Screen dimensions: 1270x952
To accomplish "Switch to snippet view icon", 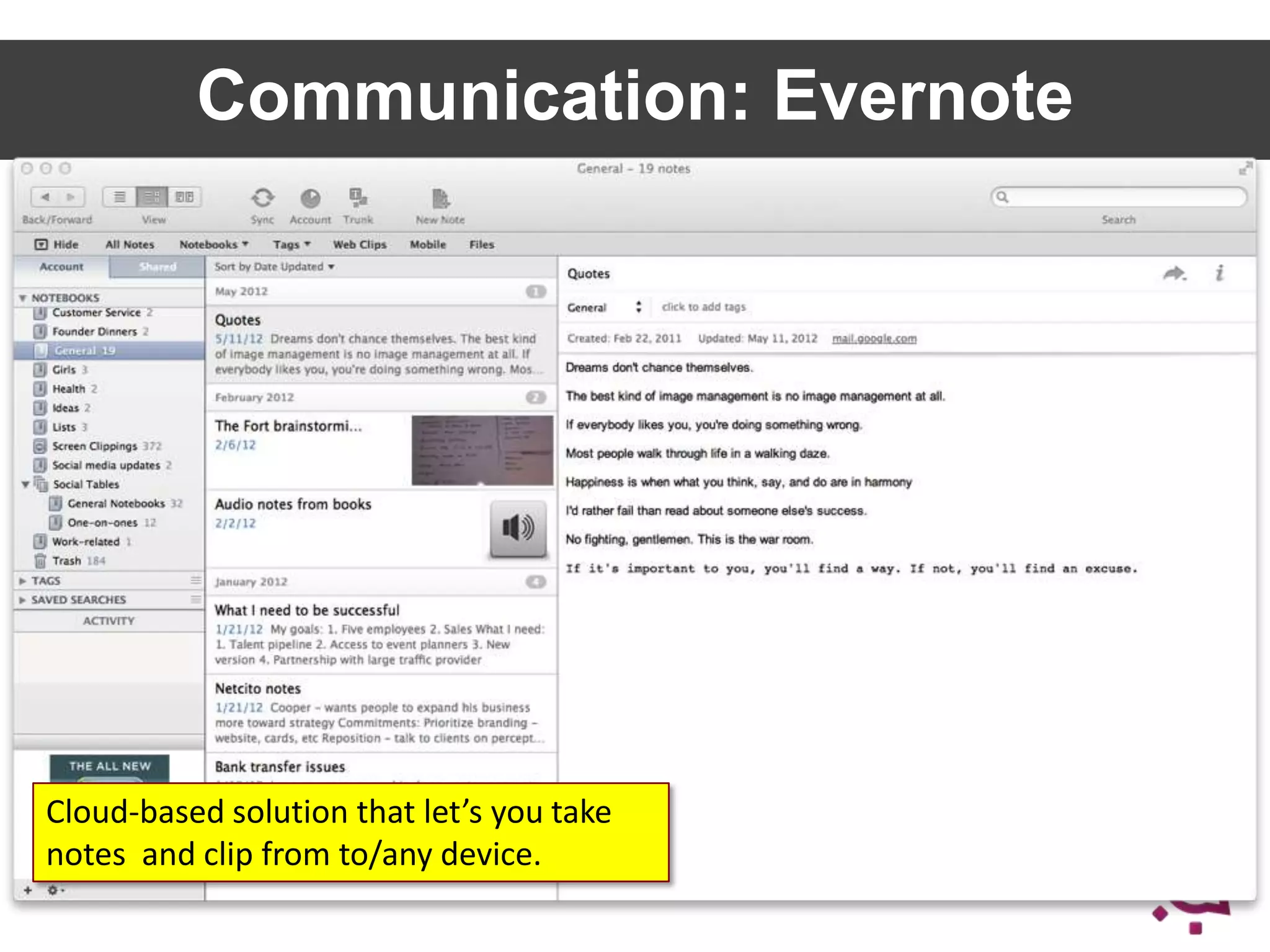I will tap(152, 197).
